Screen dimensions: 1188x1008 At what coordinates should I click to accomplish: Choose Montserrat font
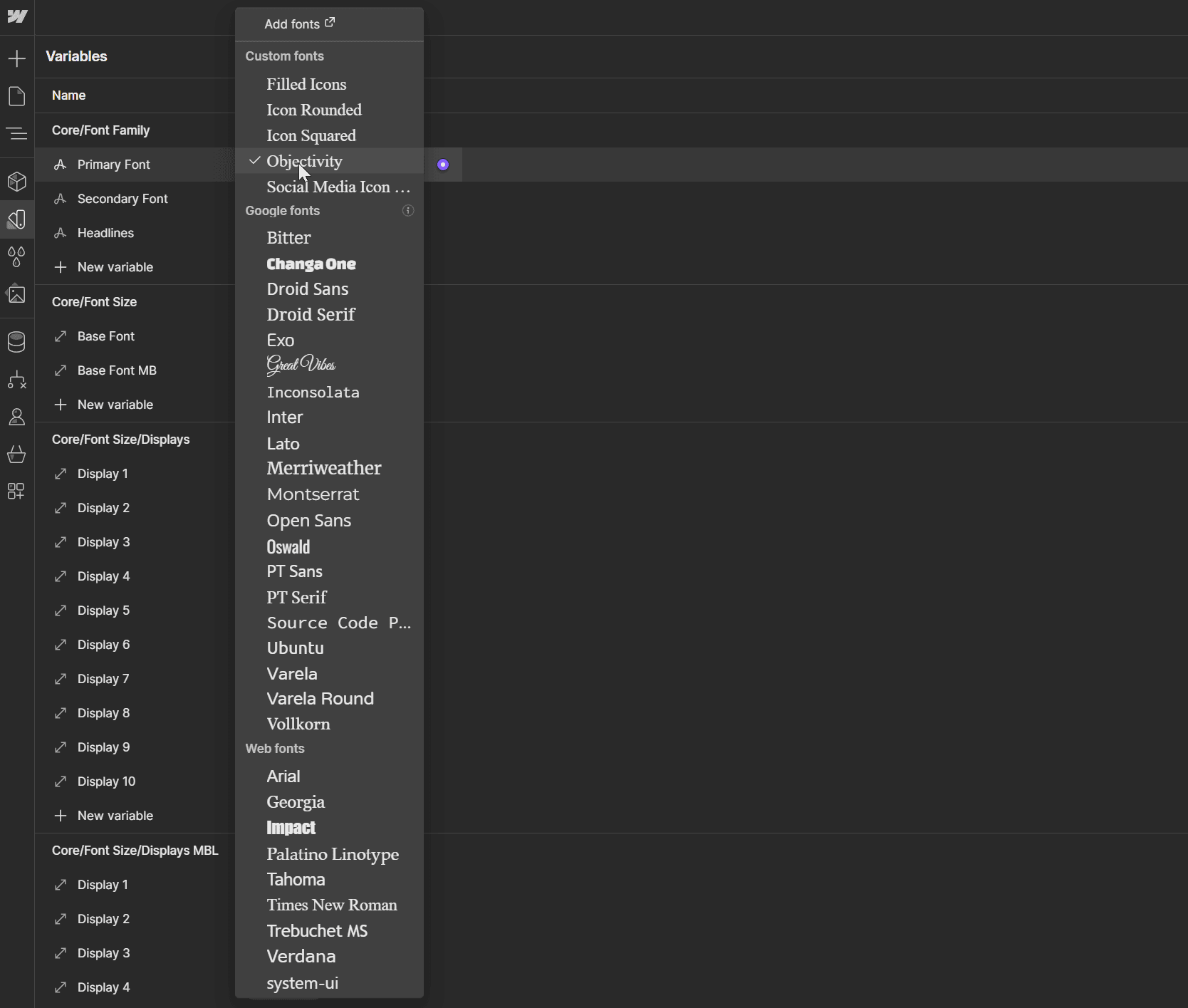point(329,494)
